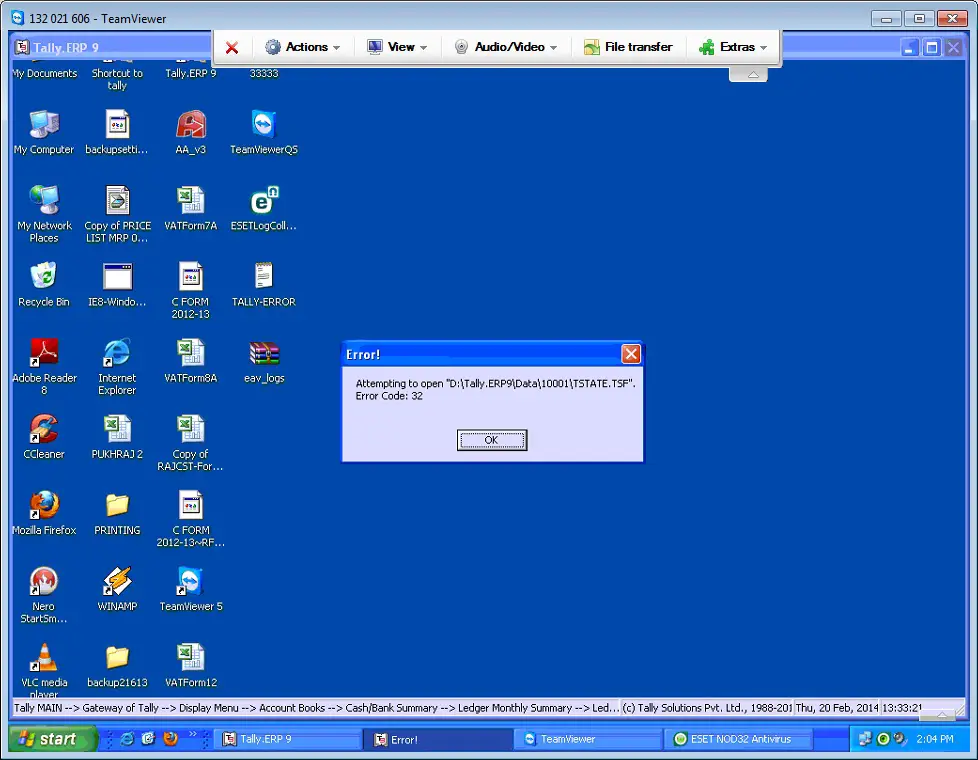Viewport: 978px width, 760px height.
Task: Click the Tally Solutions copyright text
Action: pyautogui.click(x=707, y=708)
